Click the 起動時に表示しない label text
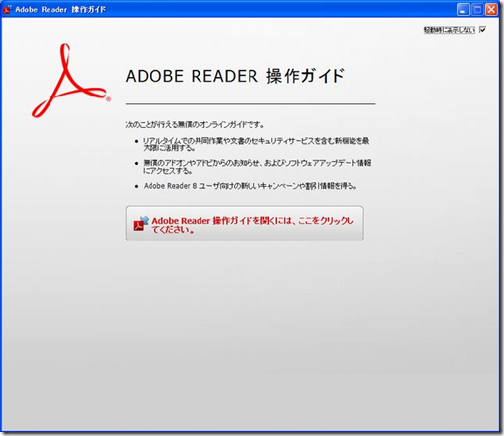This screenshot has height=436, width=504. point(449,30)
